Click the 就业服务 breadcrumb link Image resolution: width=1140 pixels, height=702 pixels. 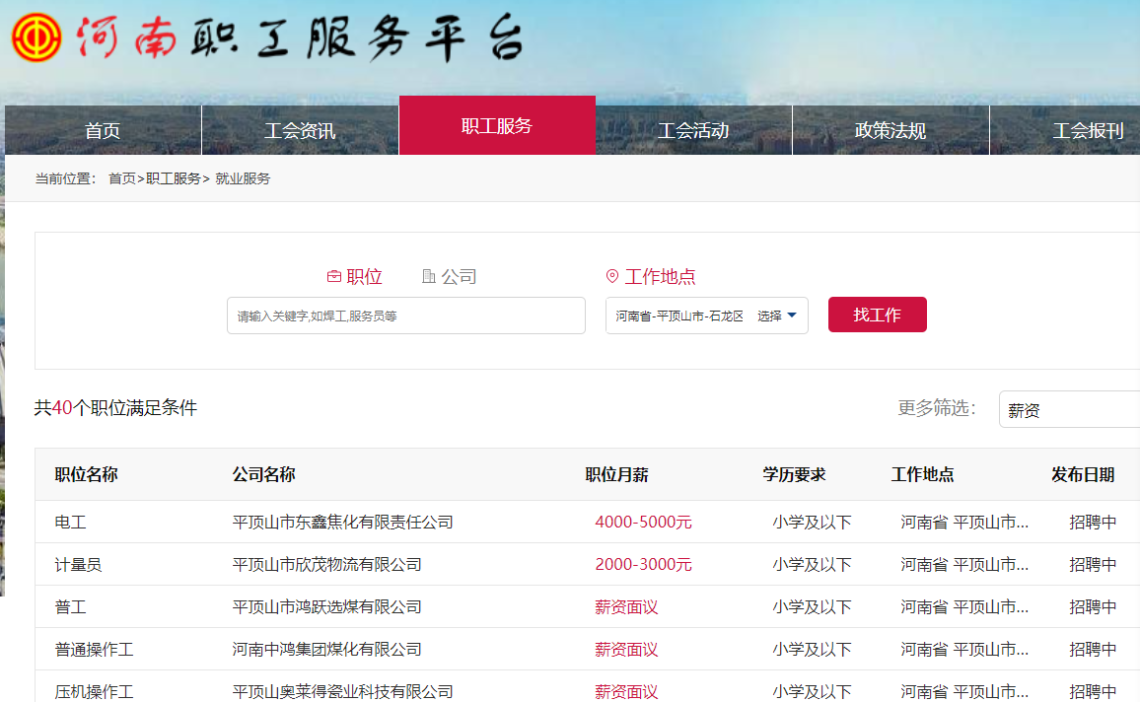pos(243,179)
